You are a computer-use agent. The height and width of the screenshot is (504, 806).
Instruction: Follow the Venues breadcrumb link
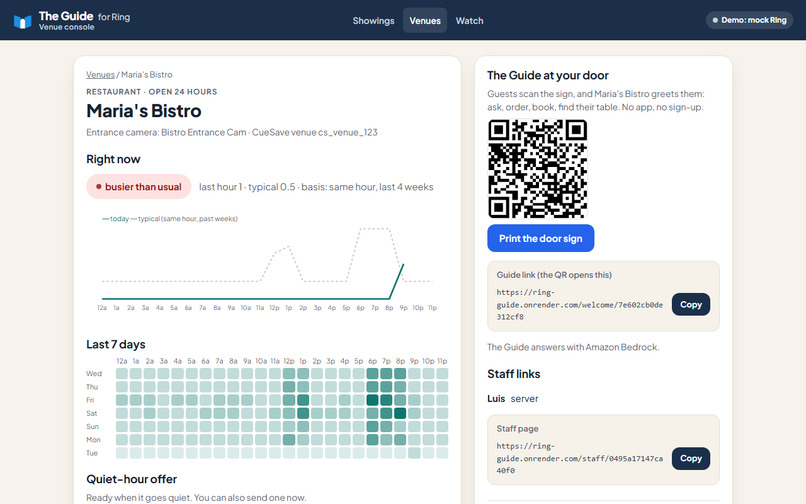click(x=100, y=75)
